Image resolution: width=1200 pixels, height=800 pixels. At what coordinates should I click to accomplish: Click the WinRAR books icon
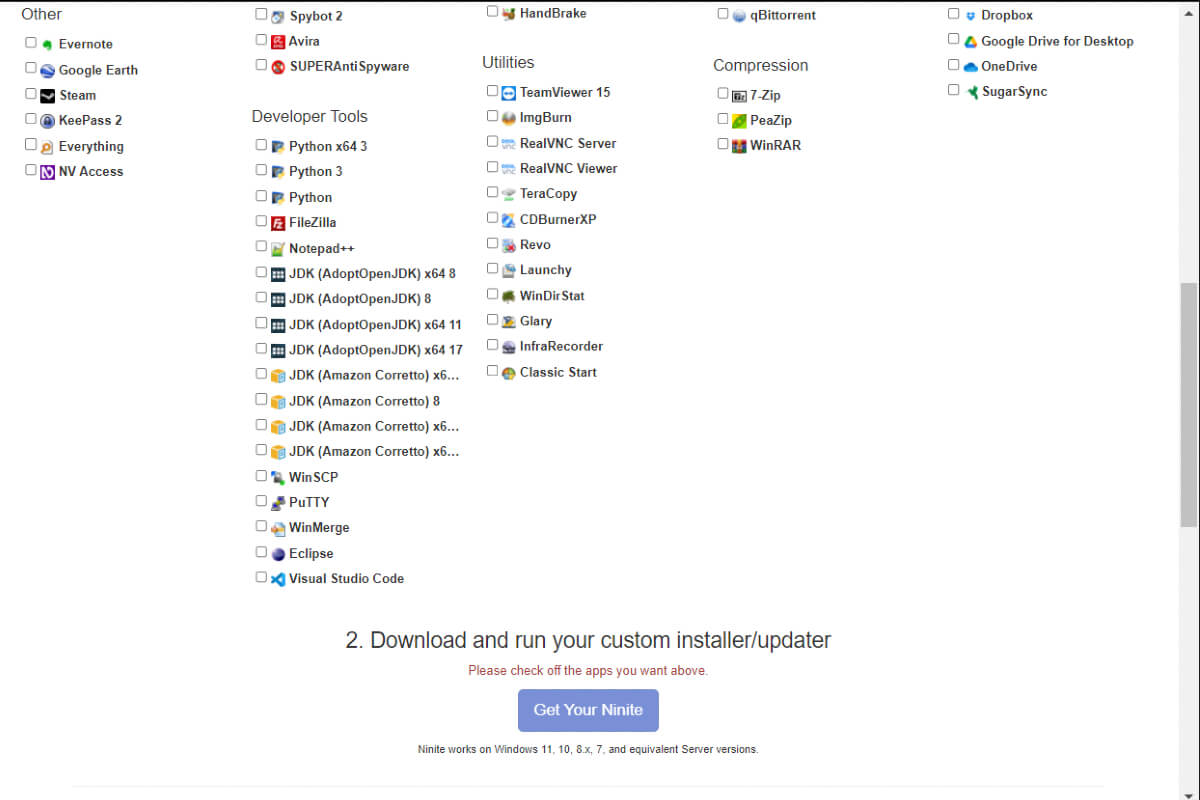(739, 146)
